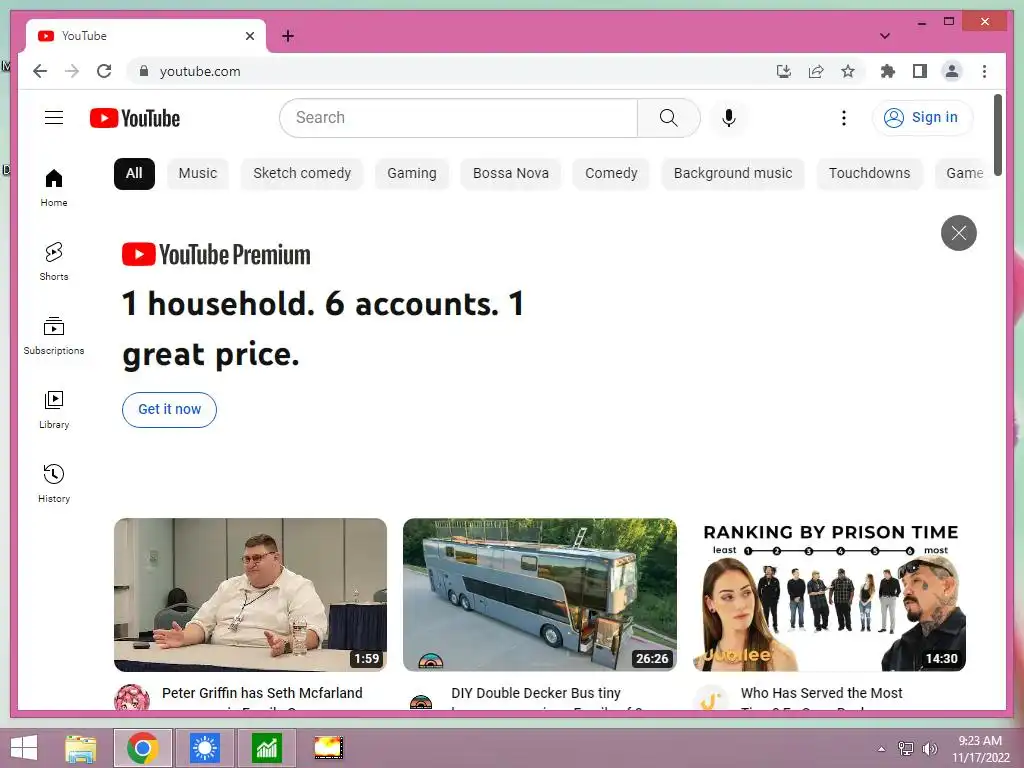Click Get it now button
The width and height of the screenshot is (1024, 768).
[x=169, y=409]
